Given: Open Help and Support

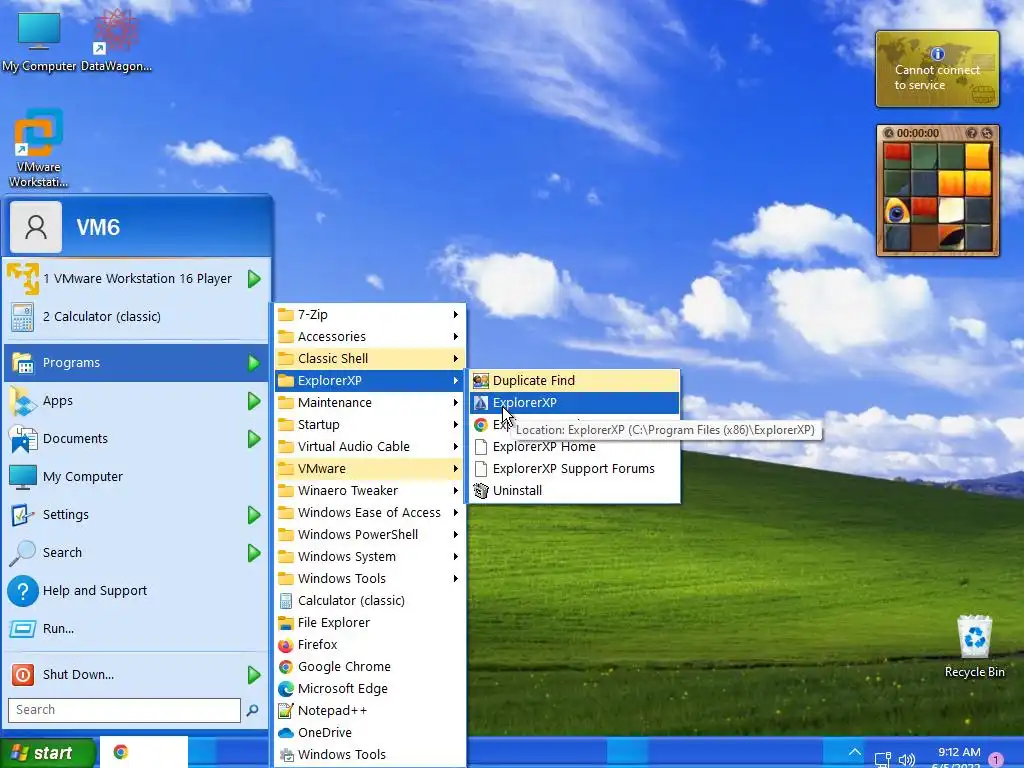Looking at the screenshot, I should (136, 590).
